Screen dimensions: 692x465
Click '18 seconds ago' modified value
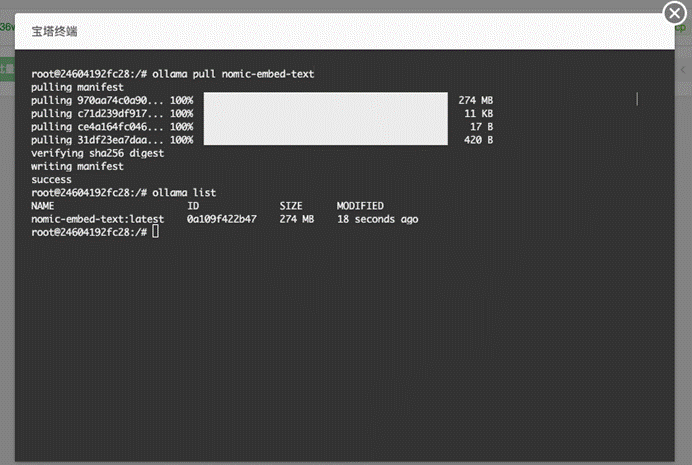click(378, 219)
